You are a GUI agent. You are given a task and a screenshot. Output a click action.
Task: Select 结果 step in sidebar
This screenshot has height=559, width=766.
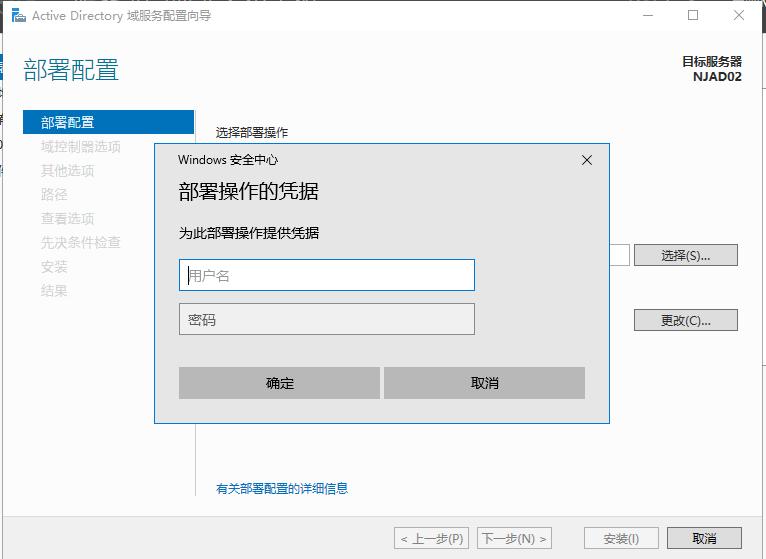(x=54, y=291)
